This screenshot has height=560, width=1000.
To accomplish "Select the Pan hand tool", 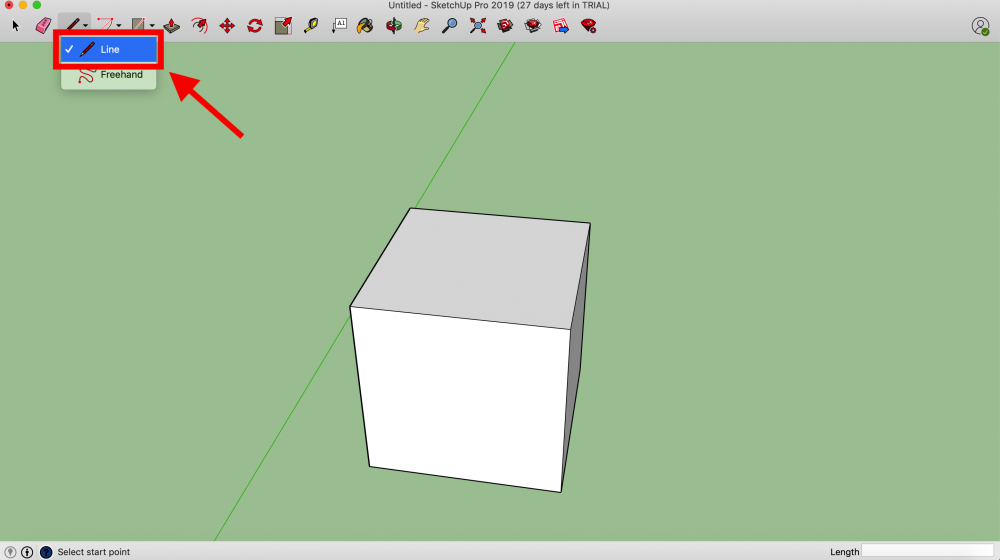I will coord(422,26).
